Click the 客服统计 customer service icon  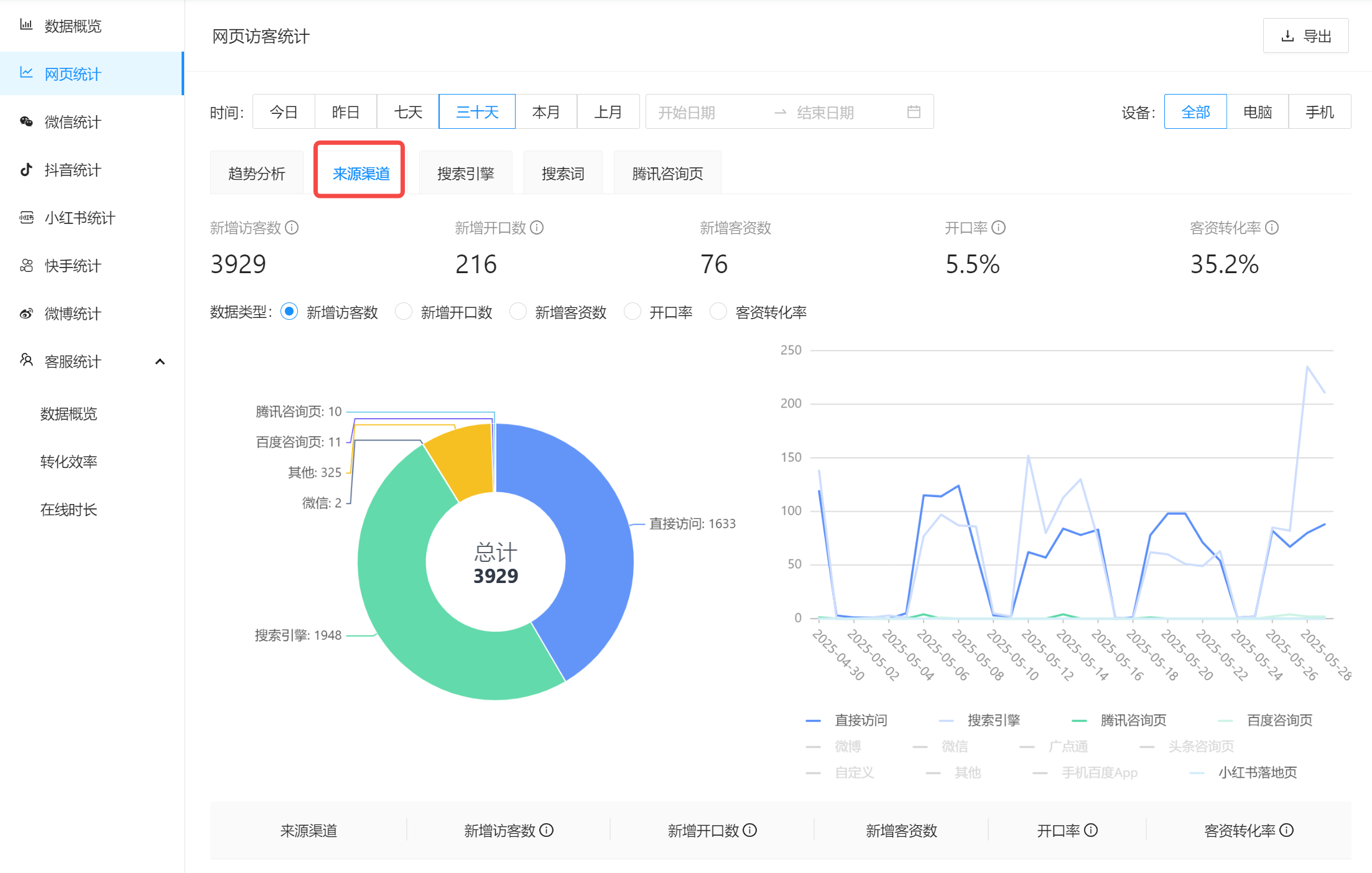point(26,361)
